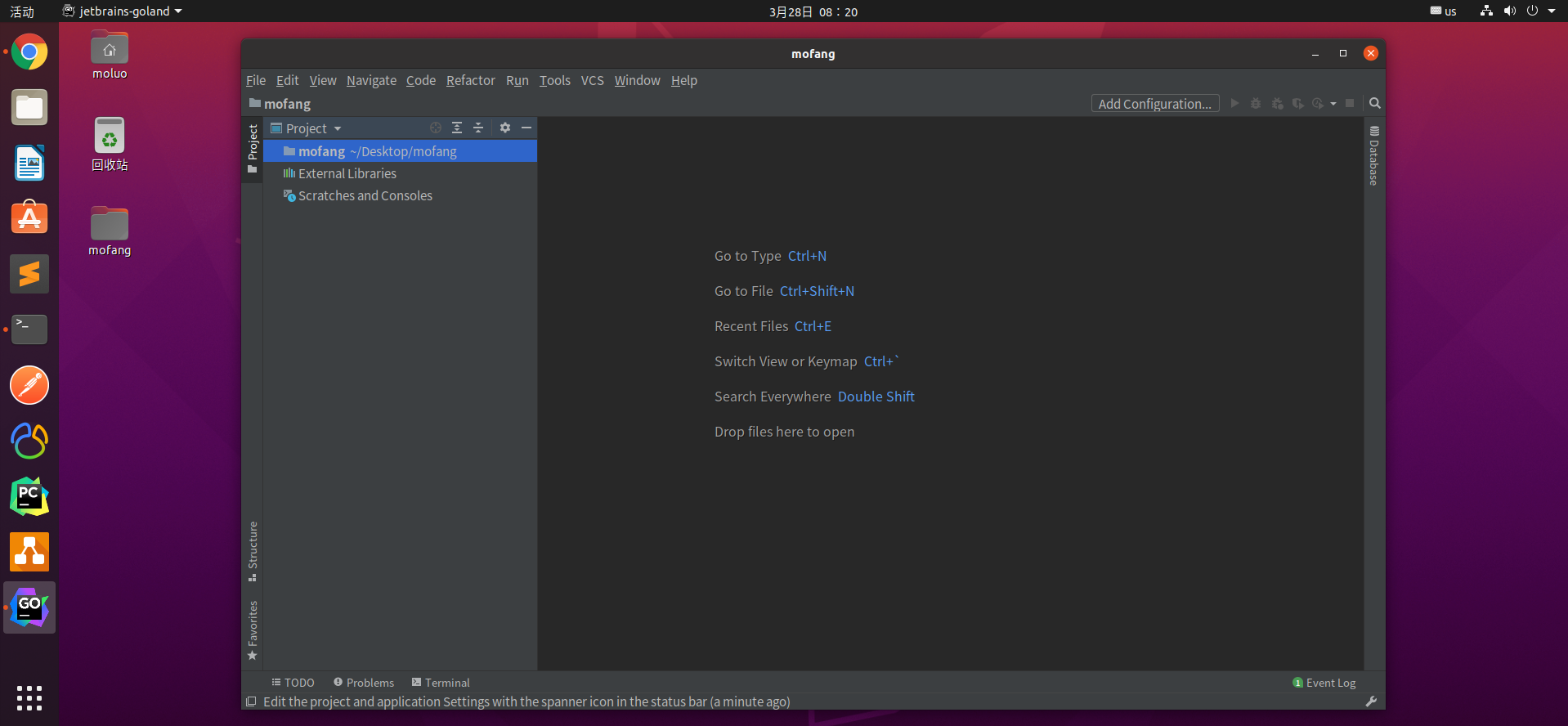The height and width of the screenshot is (726, 1568).
Task: Click the Debug bug icon
Action: coord(1256,104)
